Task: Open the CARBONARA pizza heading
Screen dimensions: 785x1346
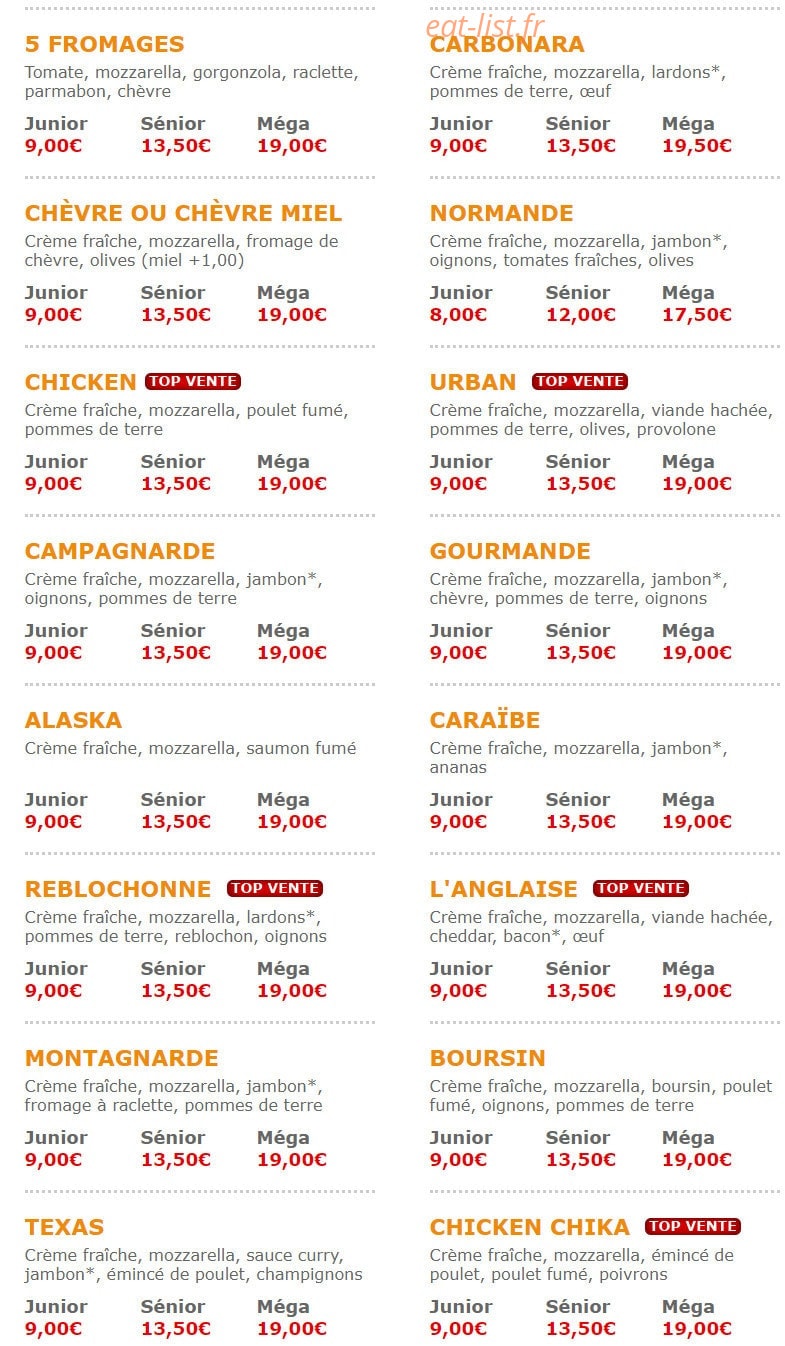Action: 507,45
